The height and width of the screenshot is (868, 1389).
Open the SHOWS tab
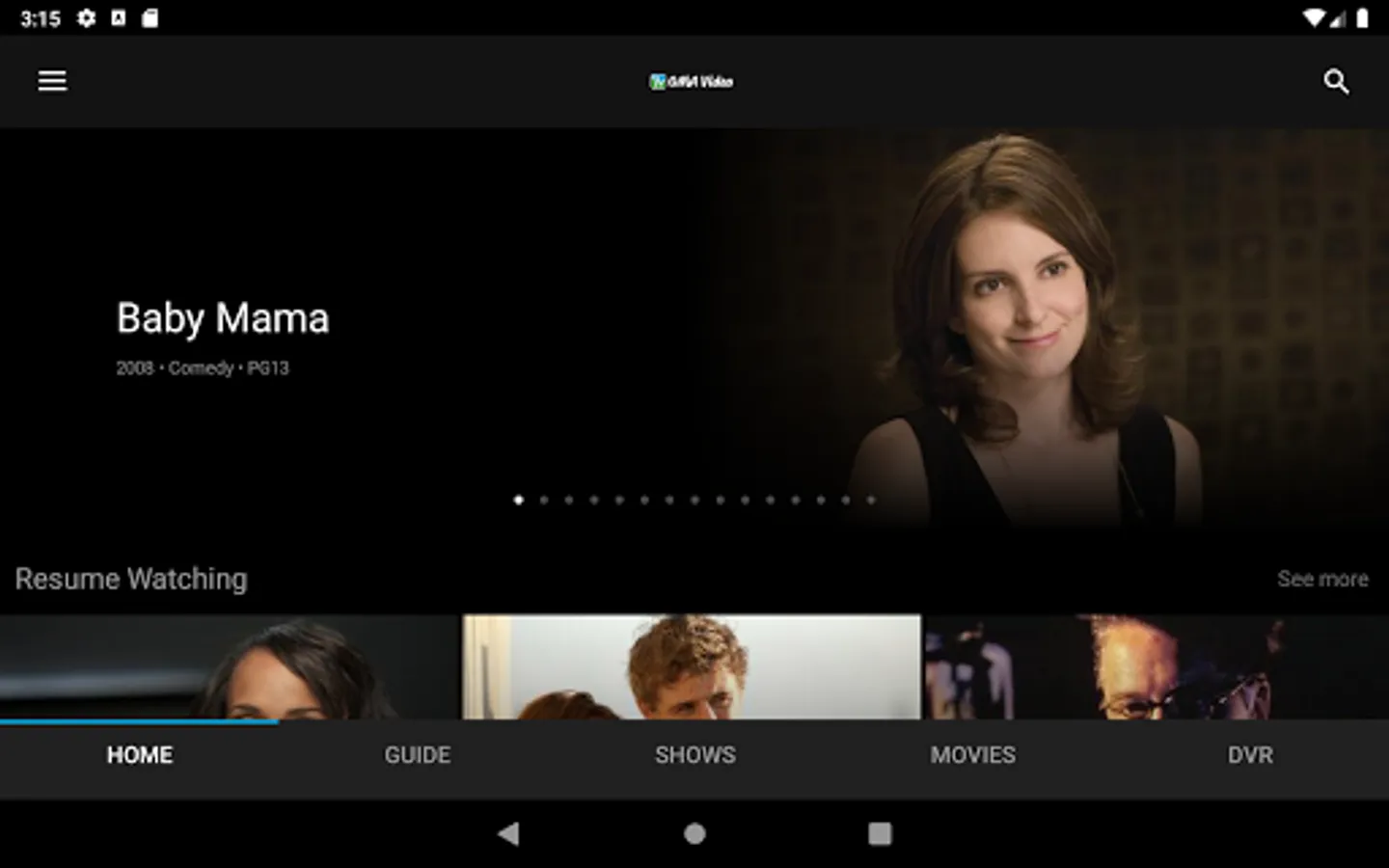(695, 755)
